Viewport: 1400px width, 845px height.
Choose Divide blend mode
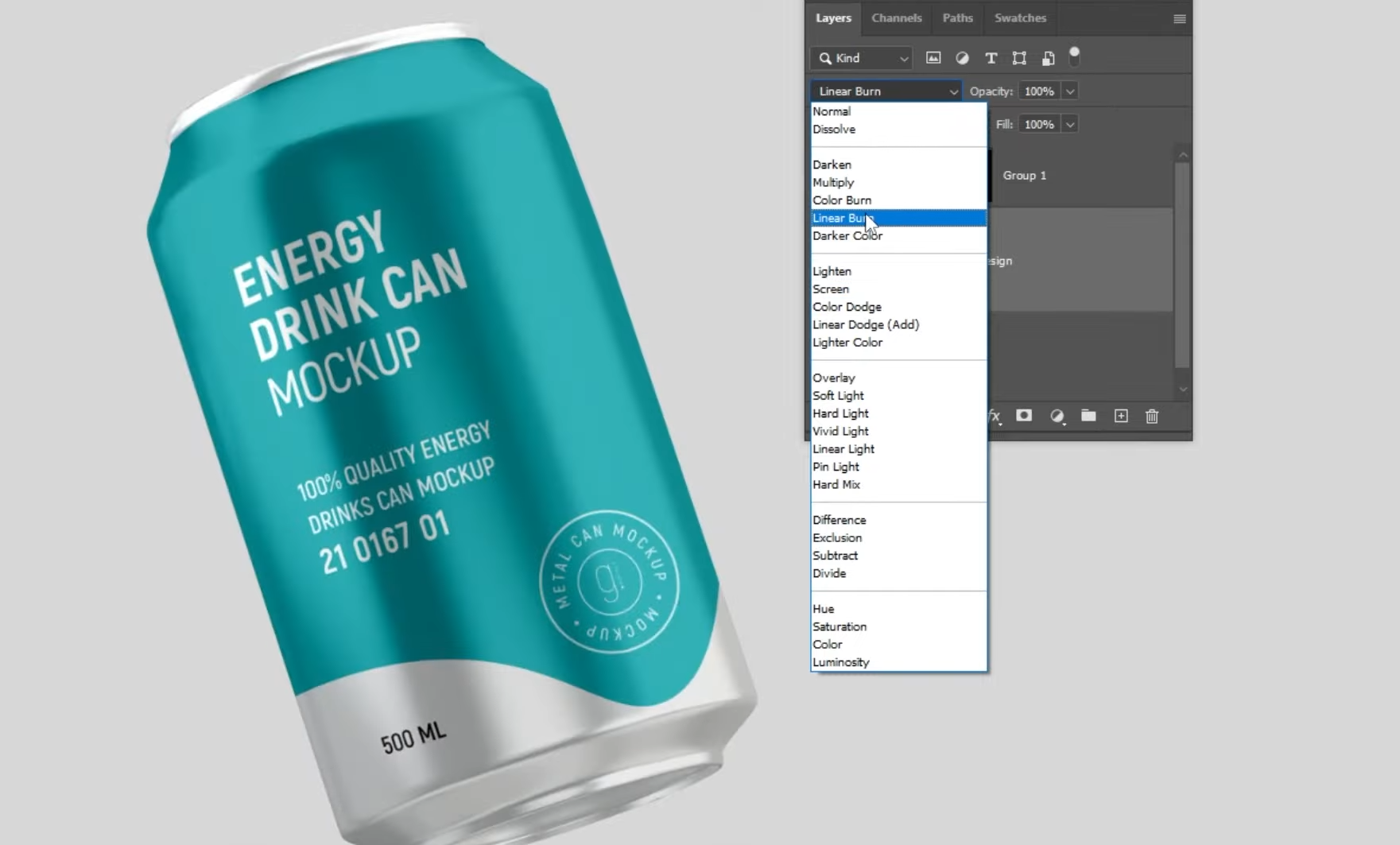(x=898, y=573)
